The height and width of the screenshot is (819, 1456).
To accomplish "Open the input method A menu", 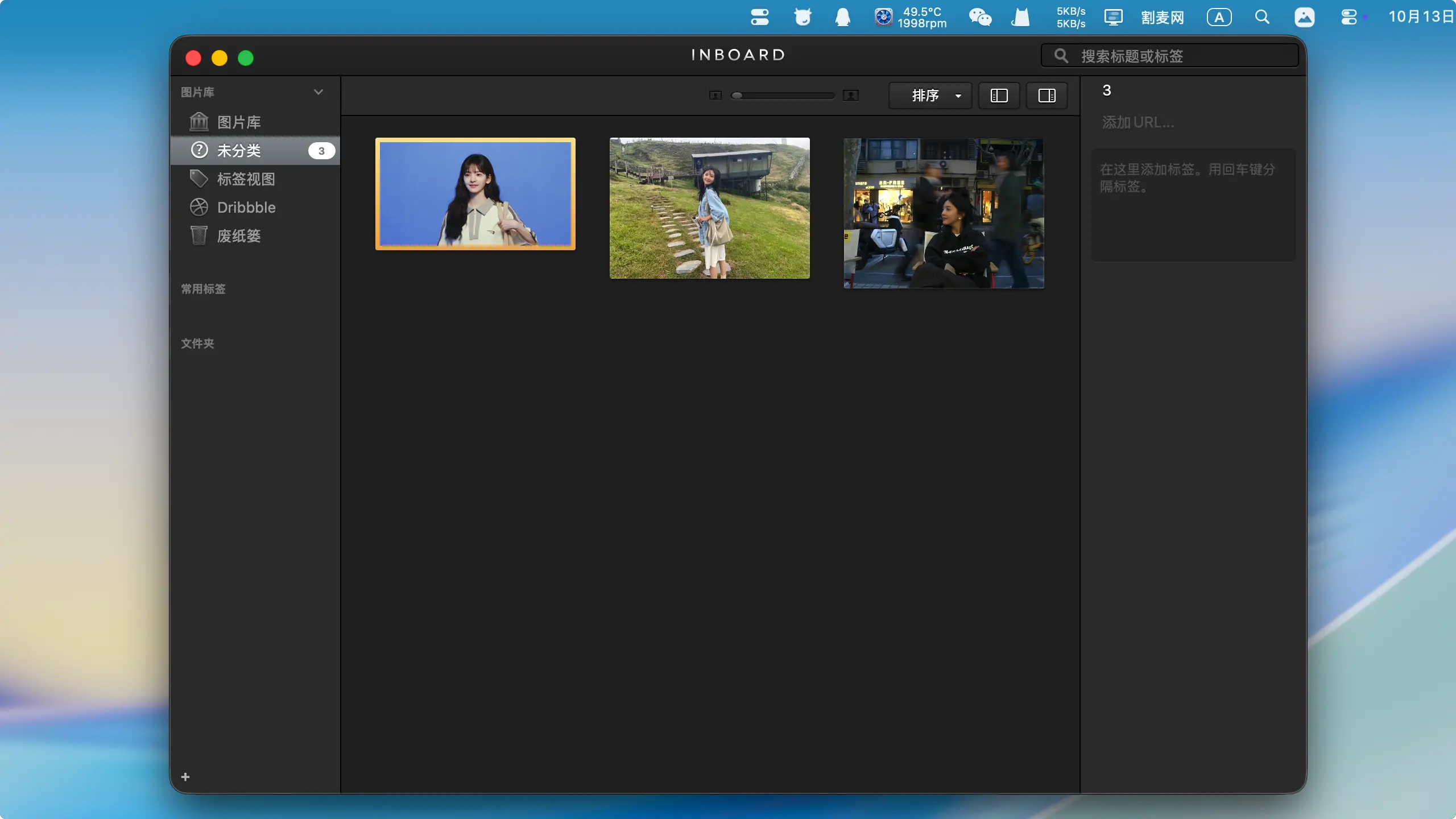I will 1219,17.
